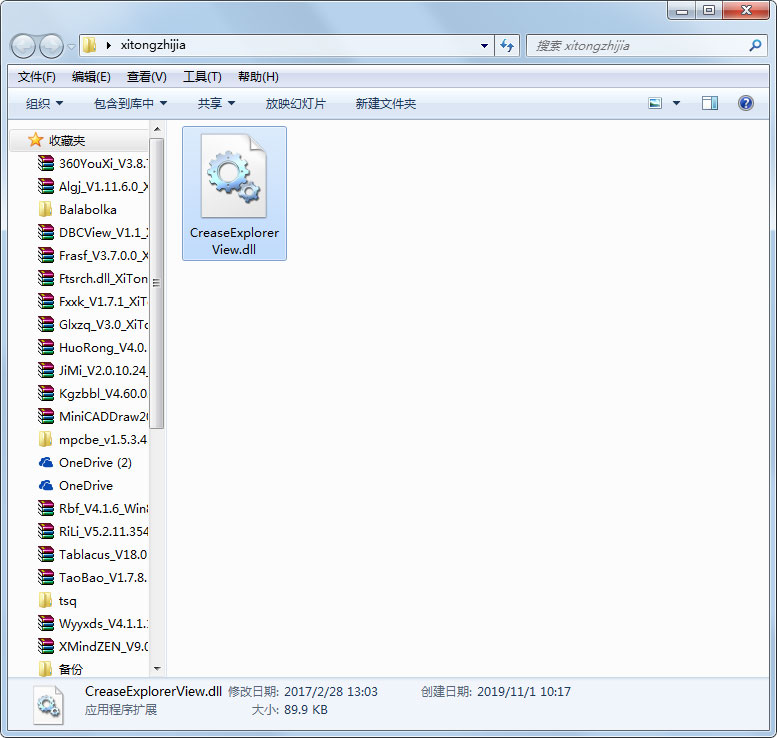Select the CreaseExplorerView.dll file icon
The height and width of the screenshot is (738, 777).
233,176
